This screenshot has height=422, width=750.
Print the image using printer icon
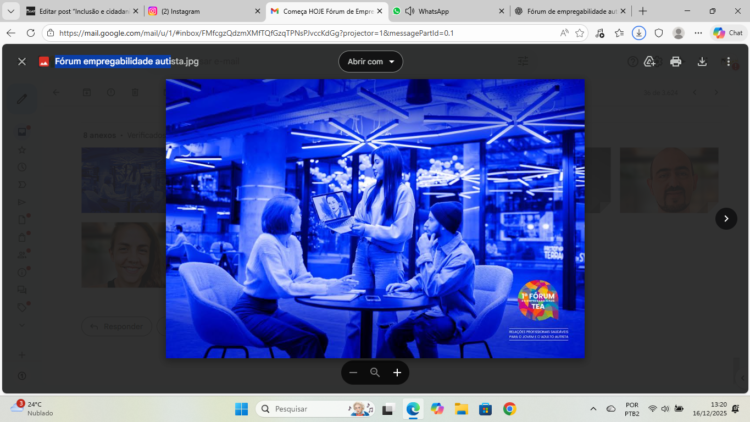[675, 61]
